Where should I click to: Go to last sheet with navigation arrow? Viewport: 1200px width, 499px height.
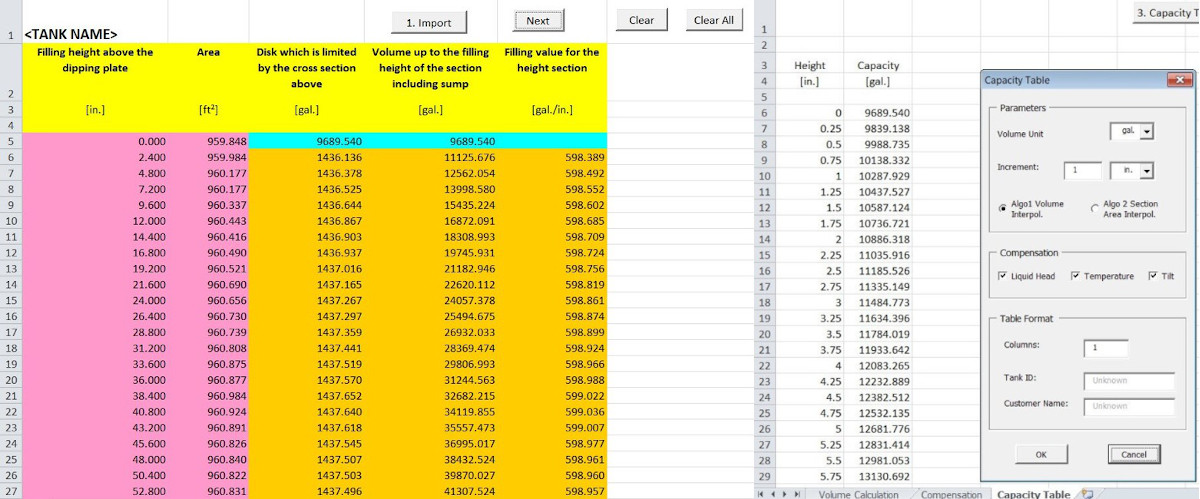point(799,494)
